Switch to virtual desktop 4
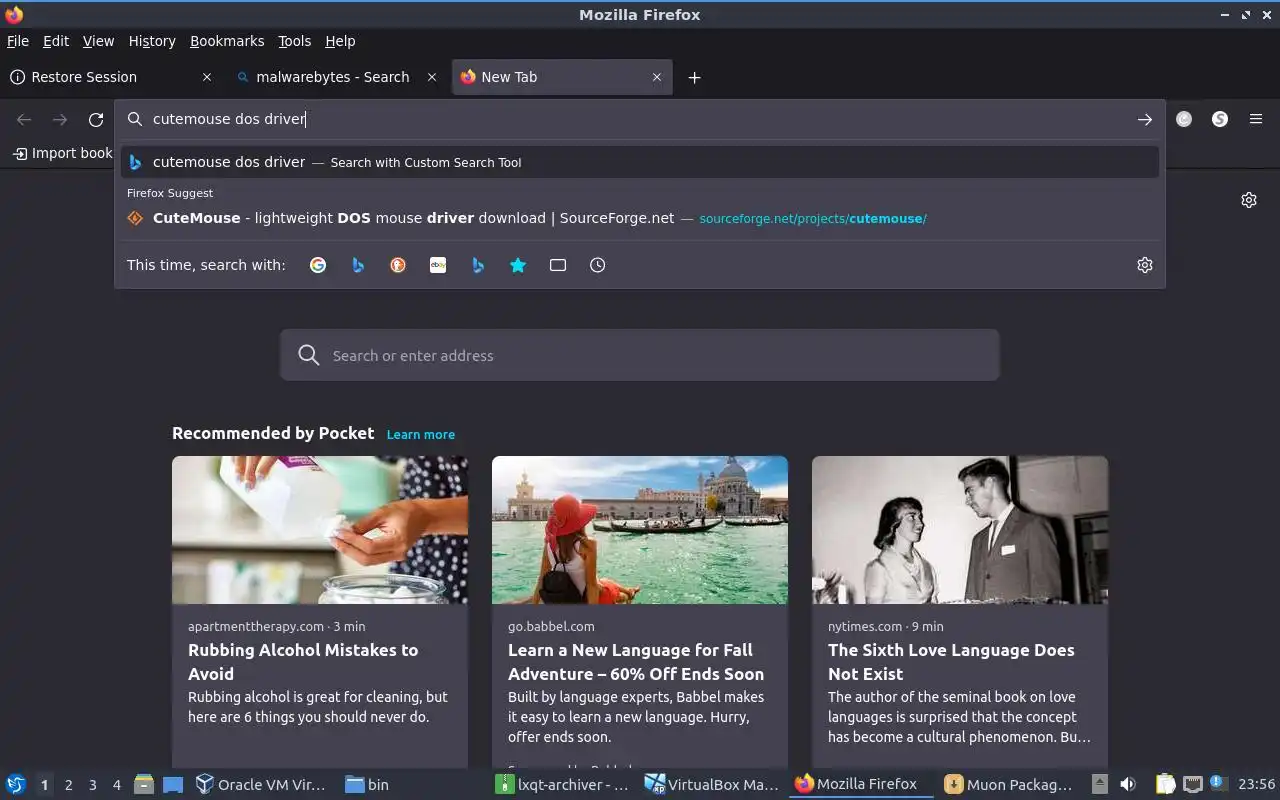Viewport: 1280px width, 800px height. [116, 785]
